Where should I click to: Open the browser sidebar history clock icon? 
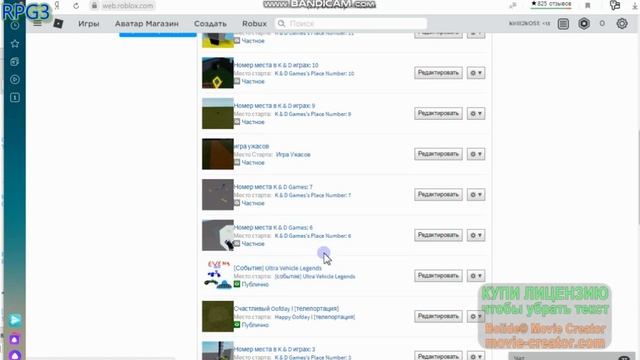(15, 25)
